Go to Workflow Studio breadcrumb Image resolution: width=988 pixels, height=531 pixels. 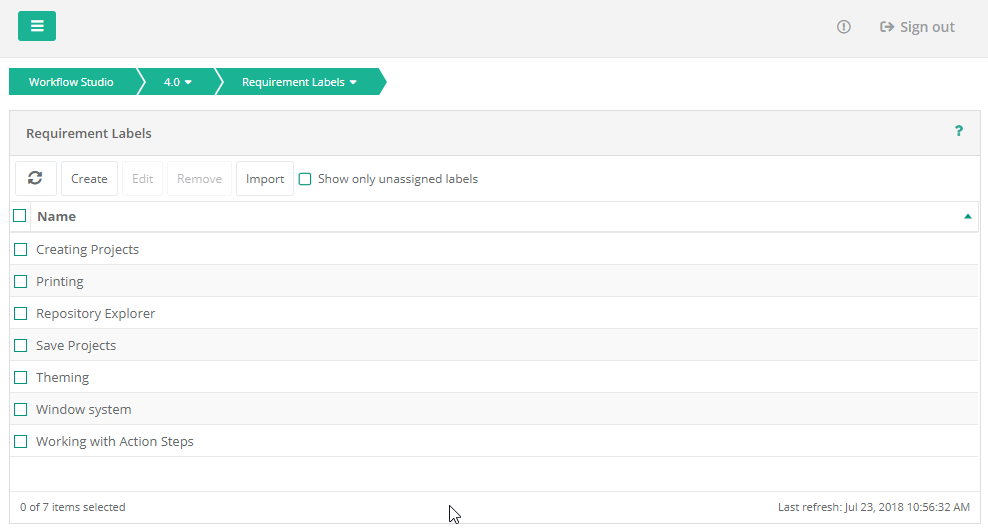pyautogui.click(x=71, y=82)
